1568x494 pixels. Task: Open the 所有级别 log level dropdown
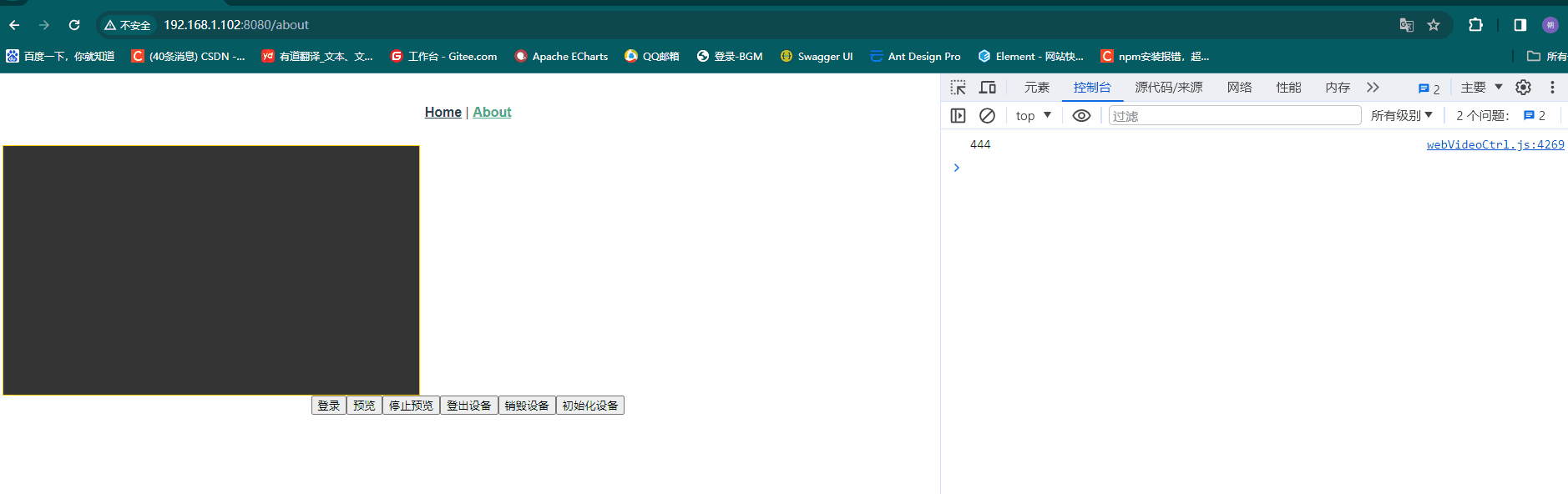(1401, 116)
